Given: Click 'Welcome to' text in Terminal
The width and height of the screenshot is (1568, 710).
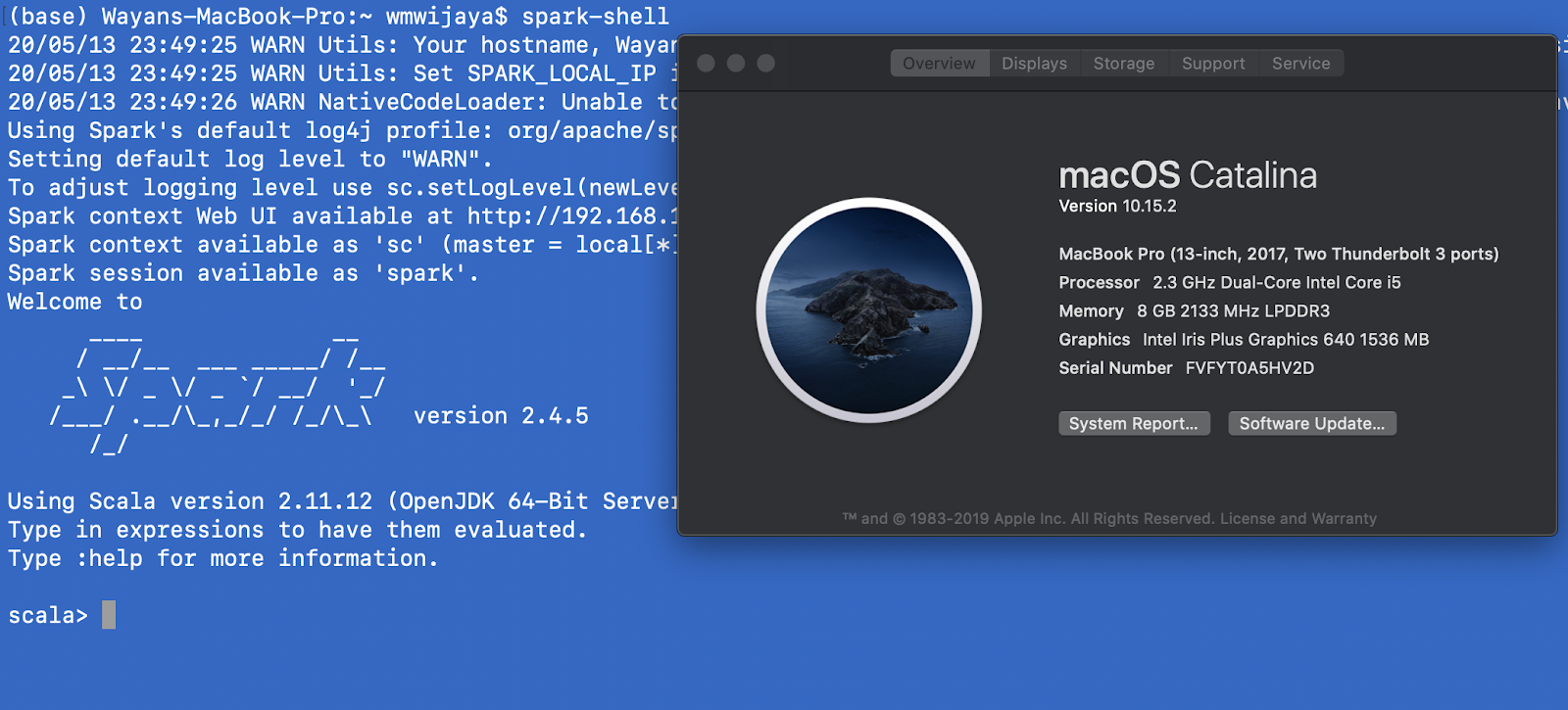Looking at the screenshot, I should pyautogui.click(x=74, y=302).
